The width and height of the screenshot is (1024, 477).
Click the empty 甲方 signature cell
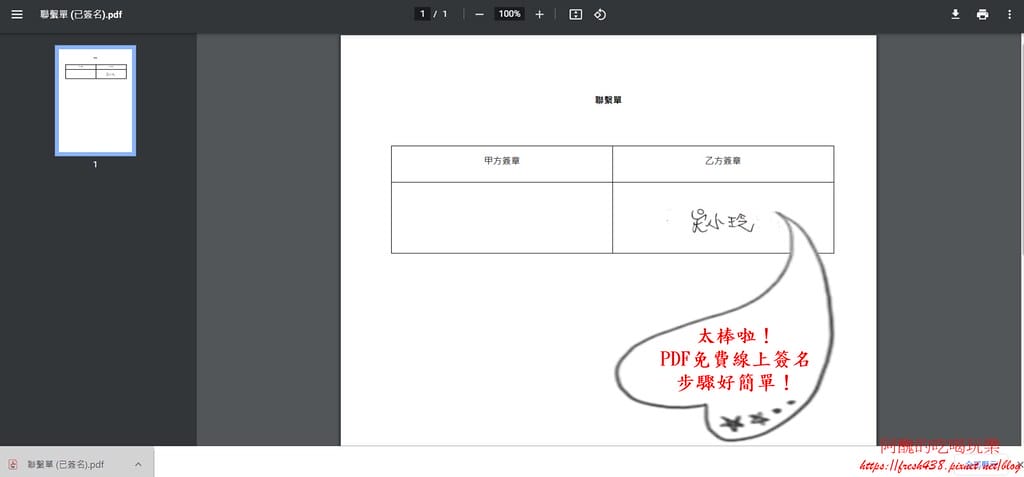502,218
